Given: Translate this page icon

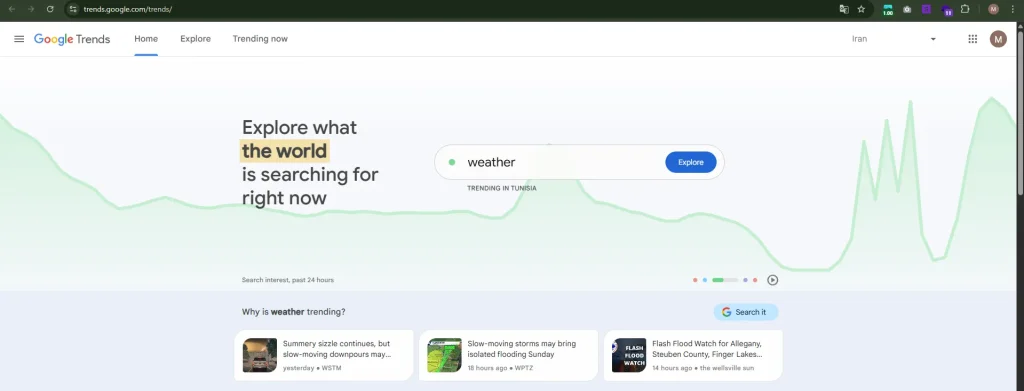Looking at the screenshot, I should coord(844,9).
